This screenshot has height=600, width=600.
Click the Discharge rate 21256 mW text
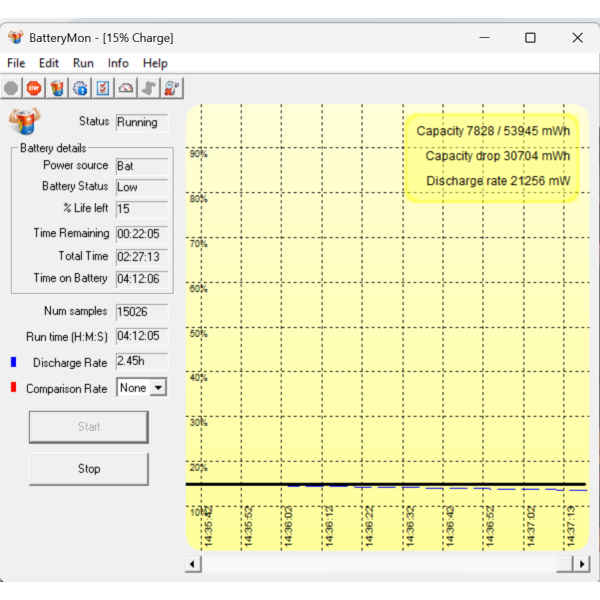(x=498, y=181)
